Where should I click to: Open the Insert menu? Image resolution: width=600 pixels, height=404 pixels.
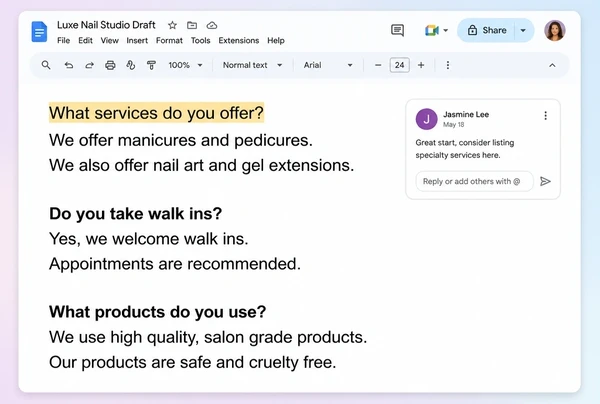click(137, 41)
